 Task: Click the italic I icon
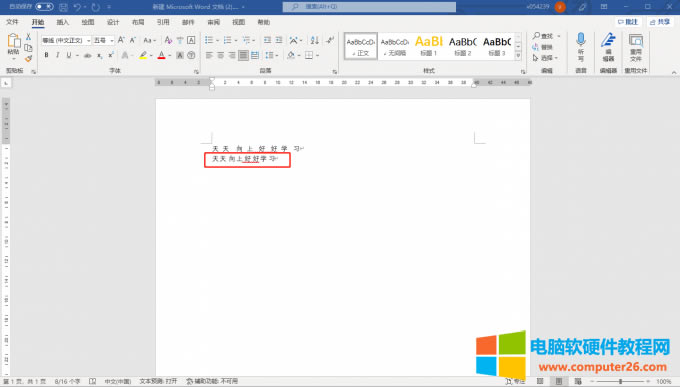point(57,55)
